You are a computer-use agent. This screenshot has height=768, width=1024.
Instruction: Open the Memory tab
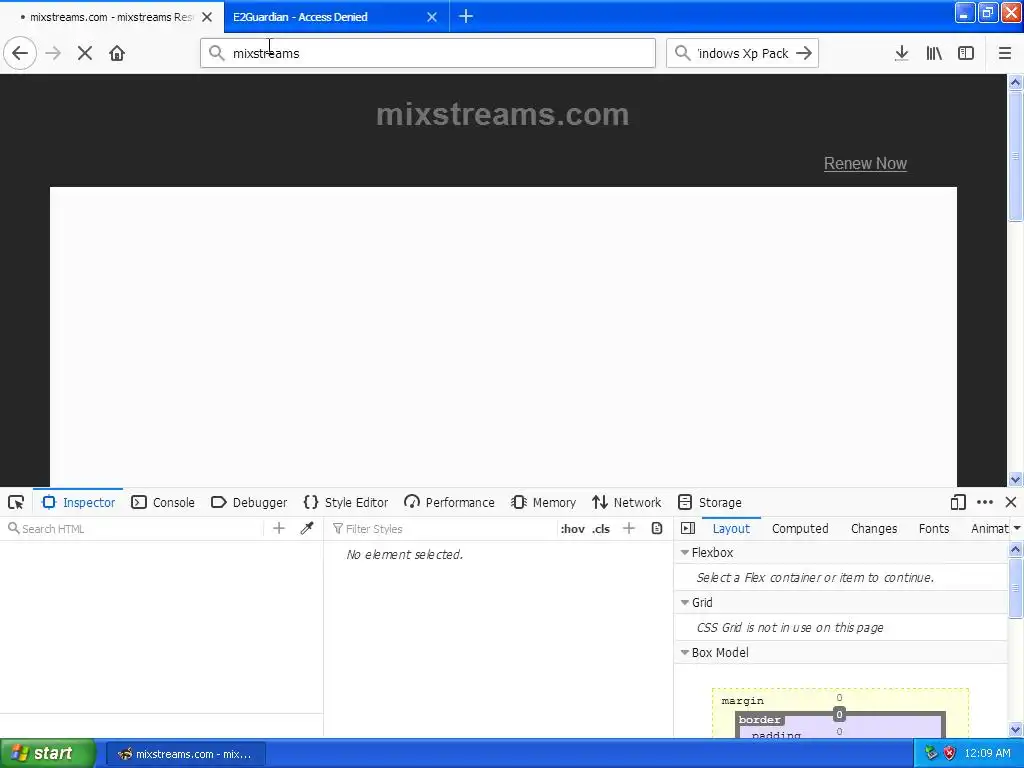[x=544, y=502]
